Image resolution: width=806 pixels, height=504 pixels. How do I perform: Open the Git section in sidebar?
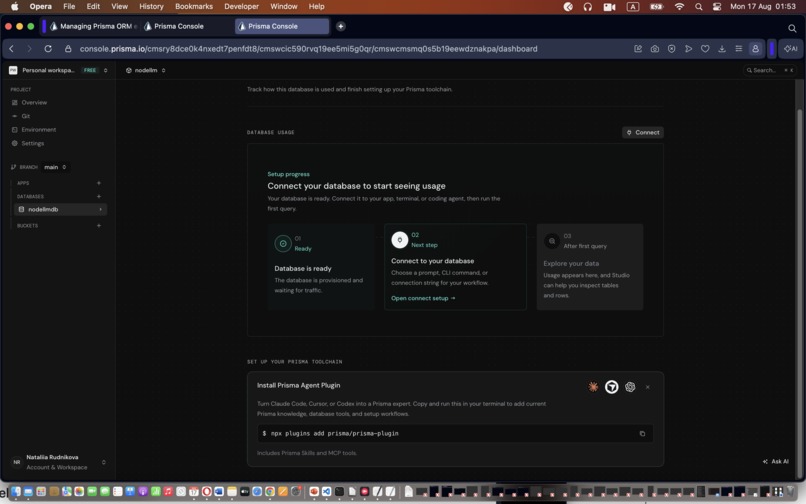(x=25, y=116)
